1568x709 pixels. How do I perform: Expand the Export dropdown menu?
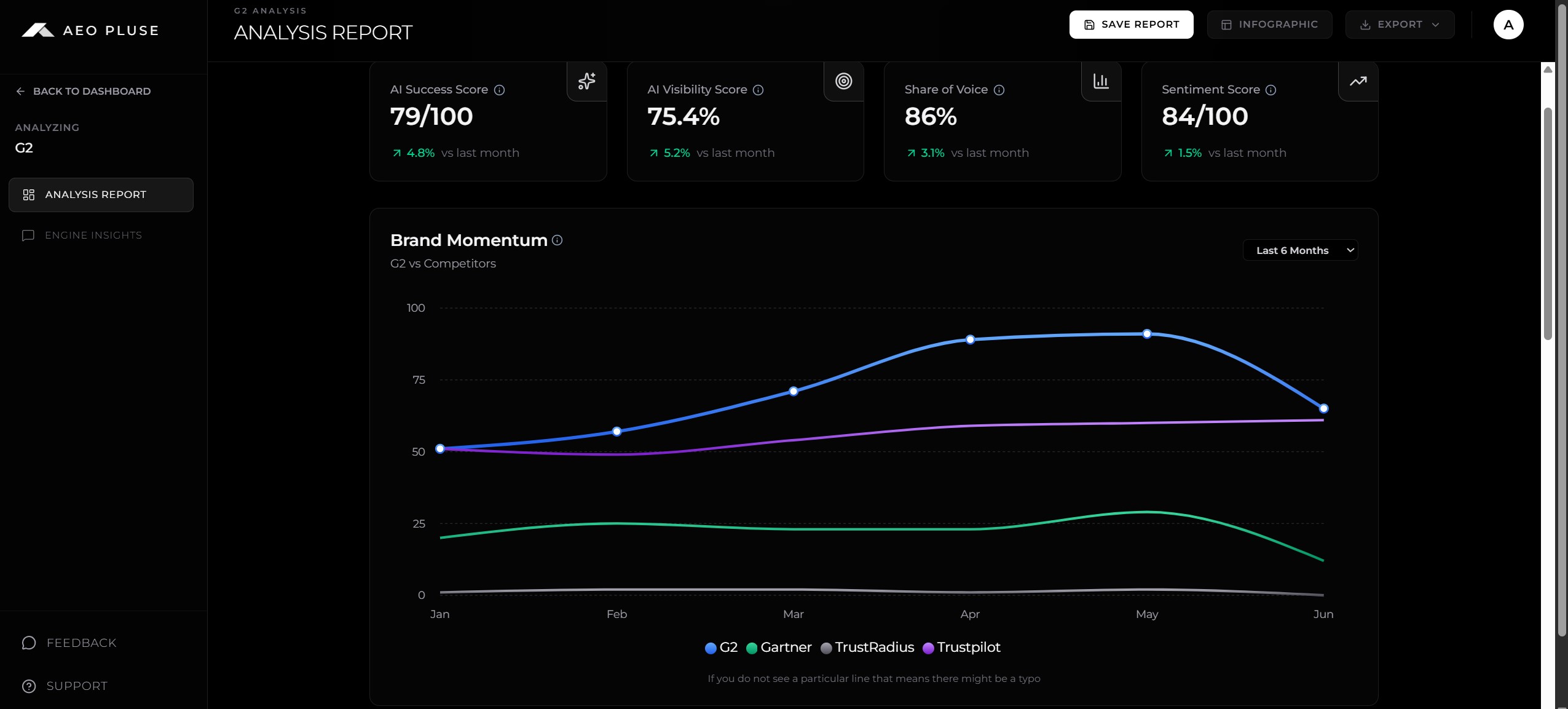1400,25
